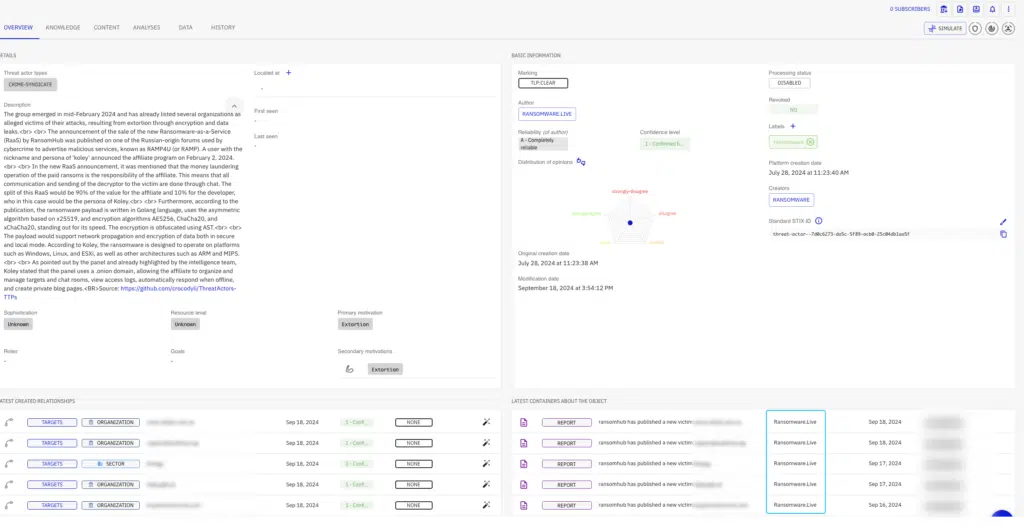
Task: Click the Primary motivation Extortion chip
Action: [355, 325]
